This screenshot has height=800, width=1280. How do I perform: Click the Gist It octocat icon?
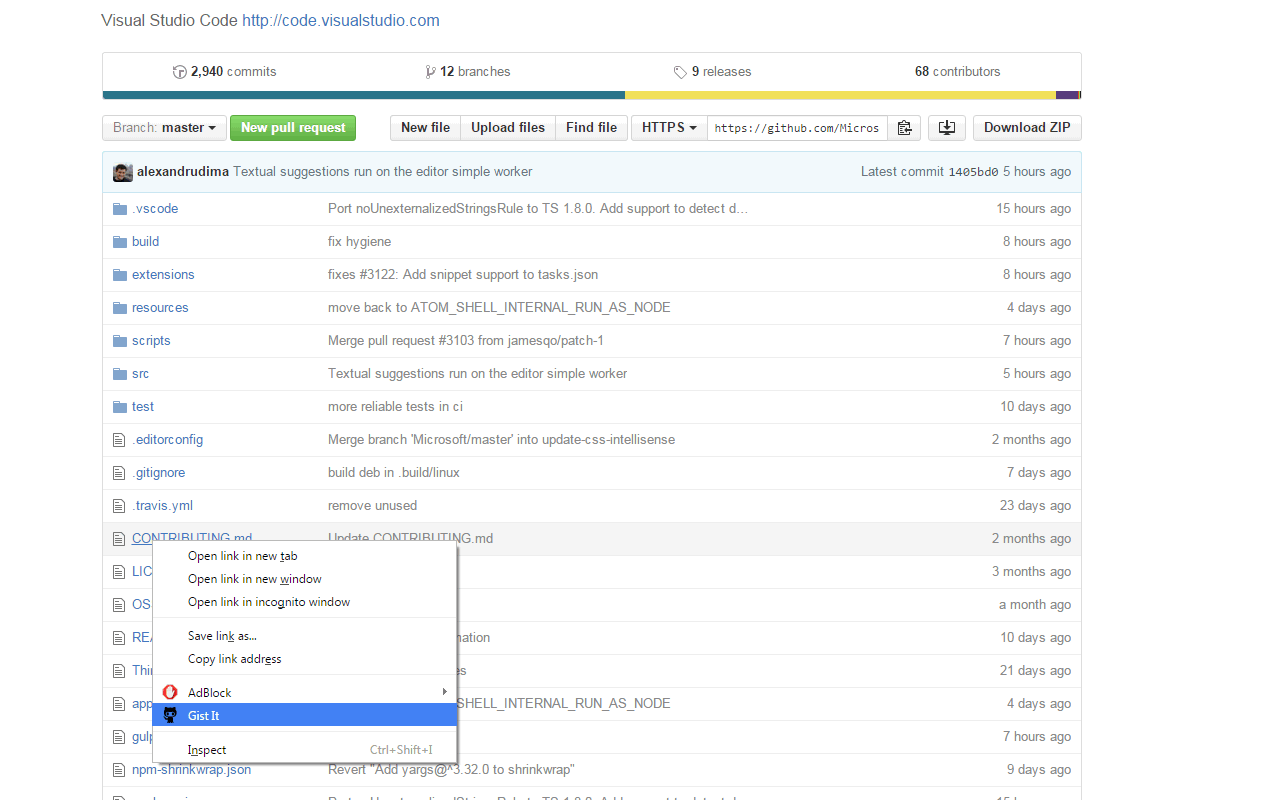click(x=170, y=715)
